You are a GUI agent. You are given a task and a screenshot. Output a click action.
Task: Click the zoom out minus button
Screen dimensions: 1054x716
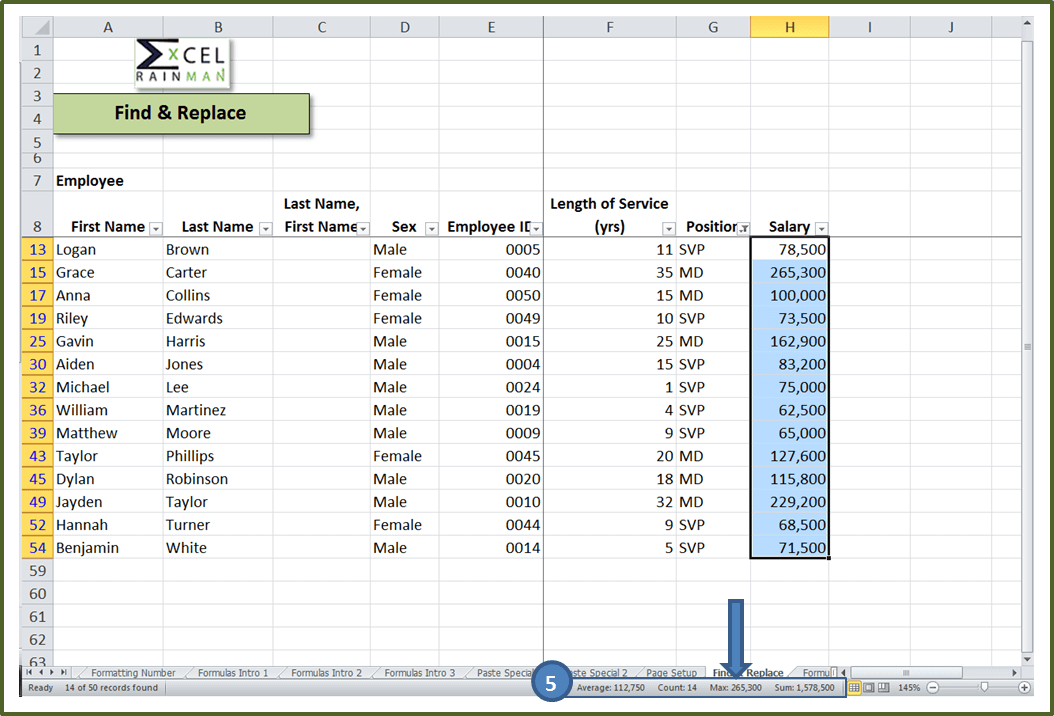pos(933,688)
